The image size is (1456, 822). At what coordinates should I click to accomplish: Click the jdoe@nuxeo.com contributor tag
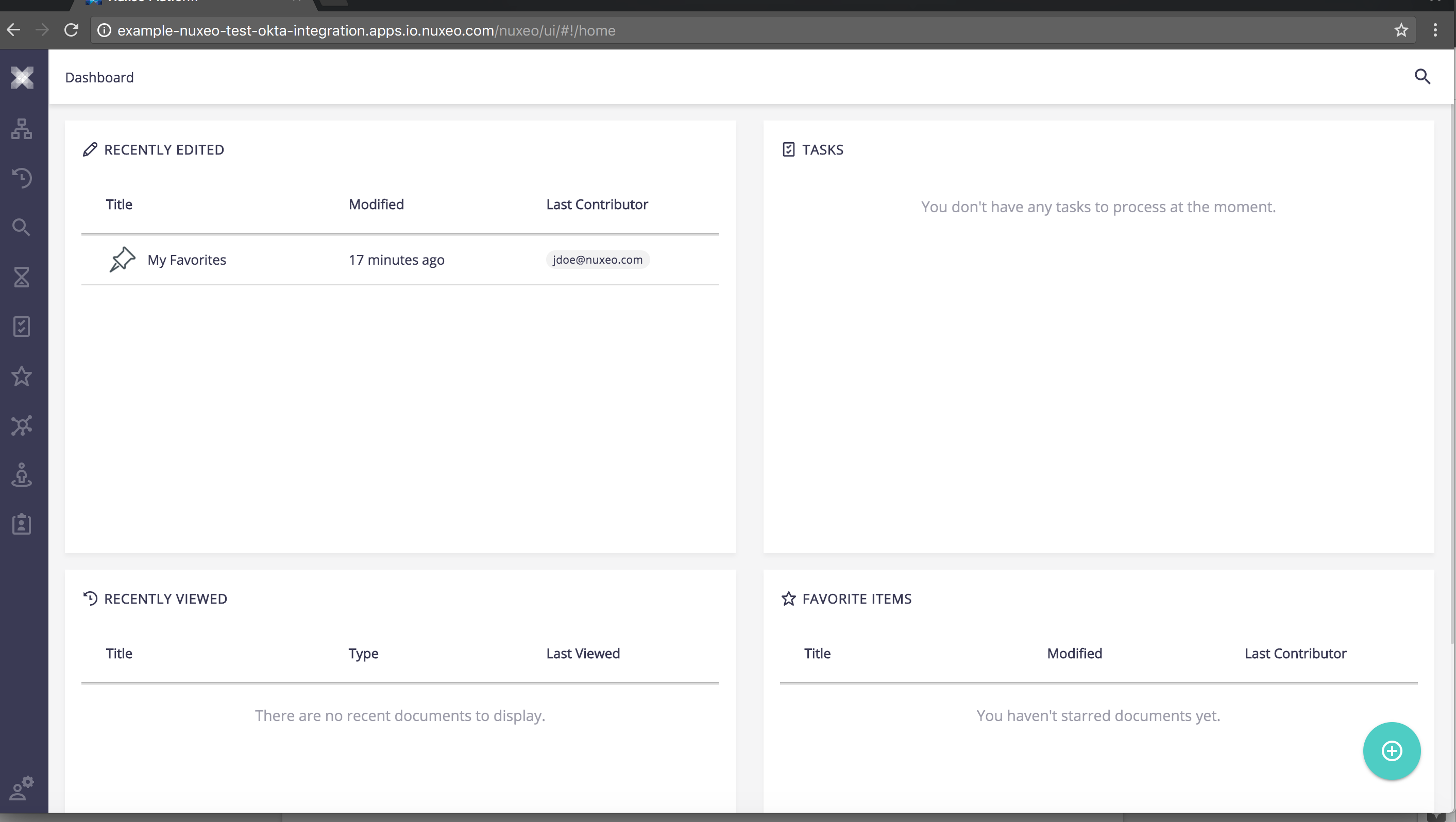coord(598,260)
